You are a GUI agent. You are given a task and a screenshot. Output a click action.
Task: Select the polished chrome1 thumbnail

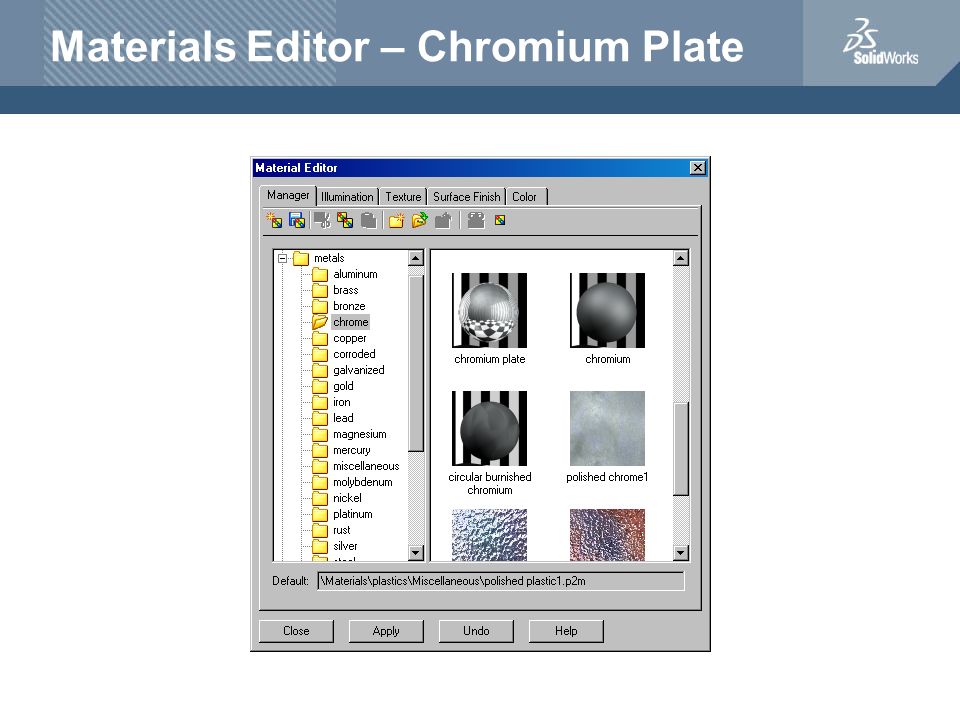[x=607, y=428]
